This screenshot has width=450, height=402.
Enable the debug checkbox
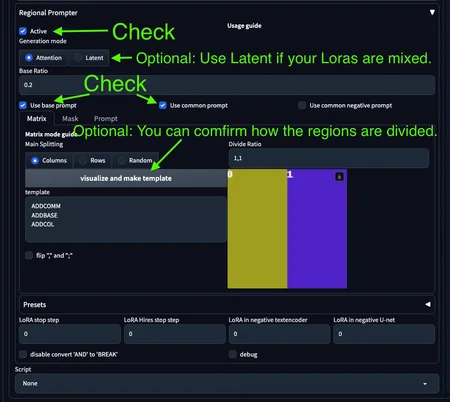pos(233,354)
